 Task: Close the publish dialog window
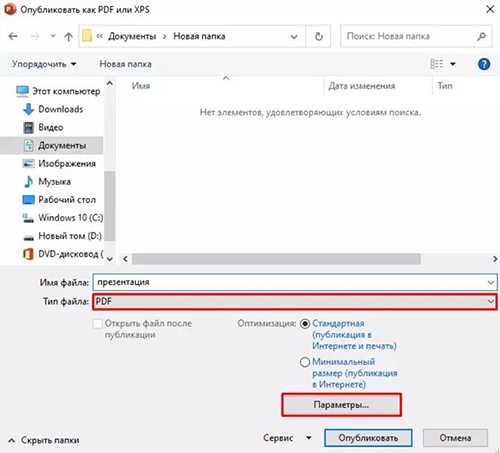490,9
